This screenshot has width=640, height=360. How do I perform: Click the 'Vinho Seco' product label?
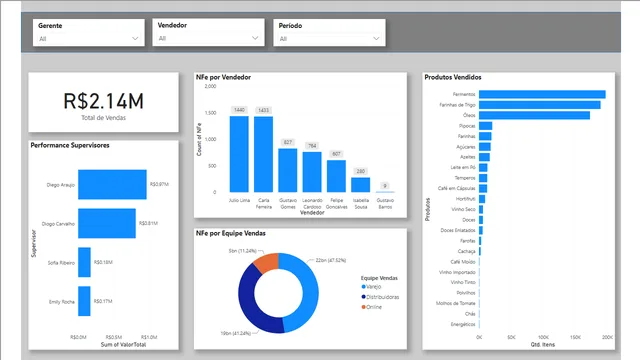click(463, 209)
